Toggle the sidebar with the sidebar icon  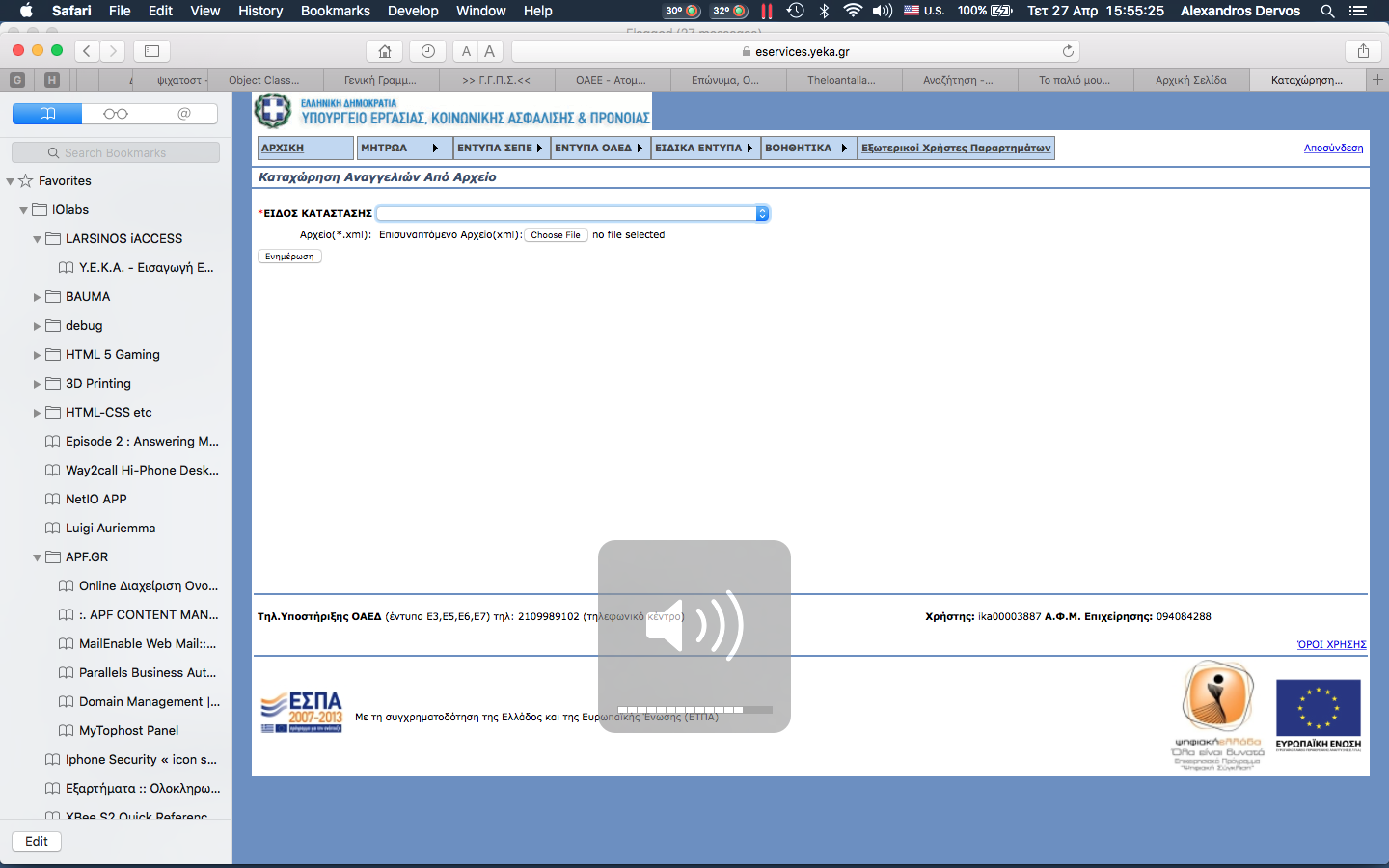coord(151,51)
